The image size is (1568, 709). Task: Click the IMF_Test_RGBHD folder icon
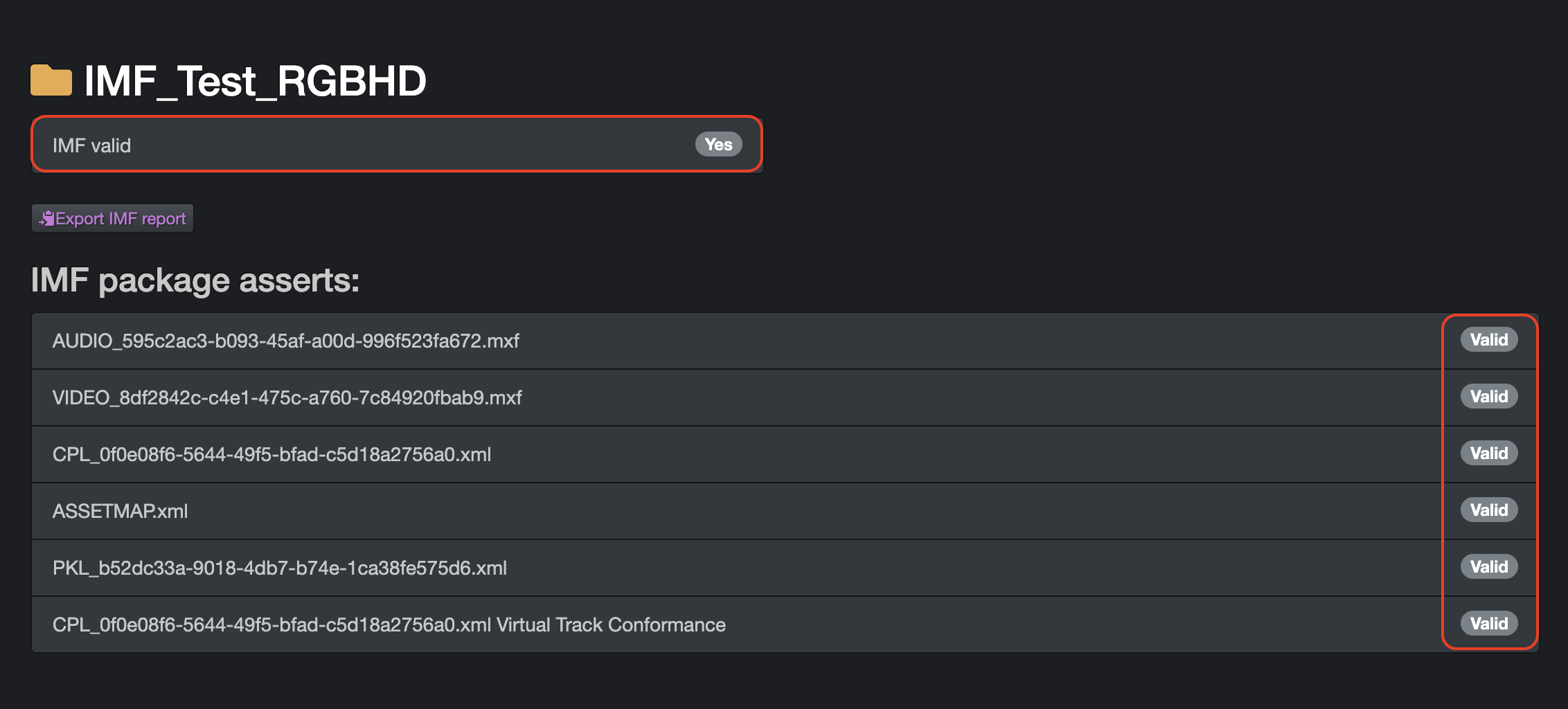[51, 80]
